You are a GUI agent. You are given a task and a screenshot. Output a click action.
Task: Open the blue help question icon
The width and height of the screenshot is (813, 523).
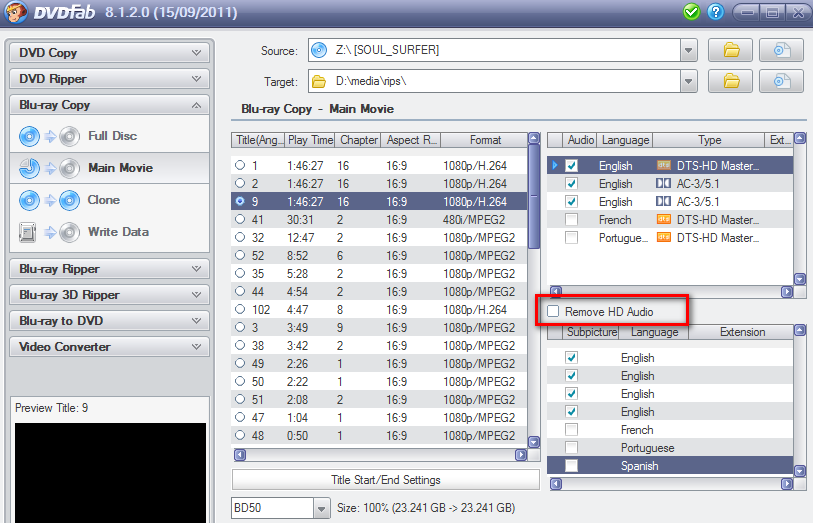[716, 12]
